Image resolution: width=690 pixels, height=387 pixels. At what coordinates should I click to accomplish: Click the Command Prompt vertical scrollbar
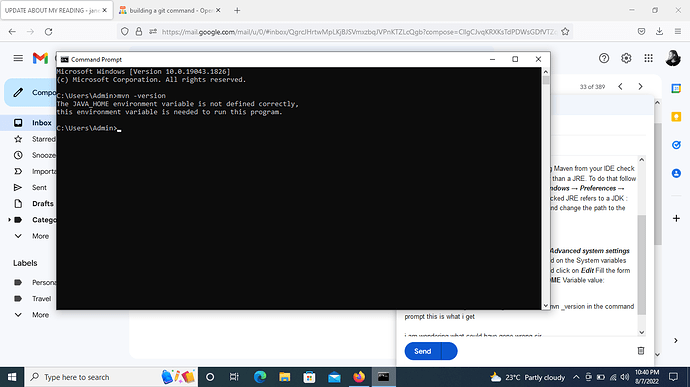pos(546,188)
